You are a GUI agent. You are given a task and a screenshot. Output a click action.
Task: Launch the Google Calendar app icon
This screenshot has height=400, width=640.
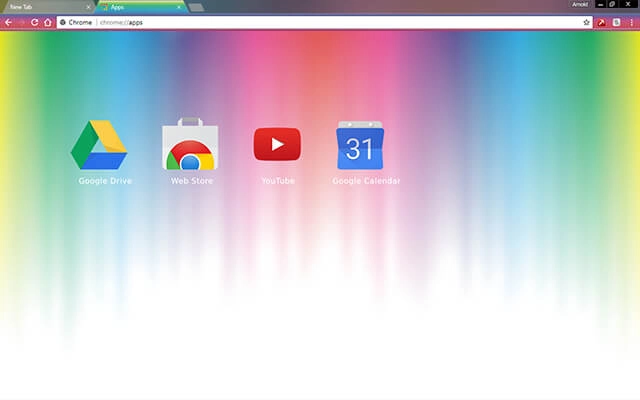tap(360, 145)
